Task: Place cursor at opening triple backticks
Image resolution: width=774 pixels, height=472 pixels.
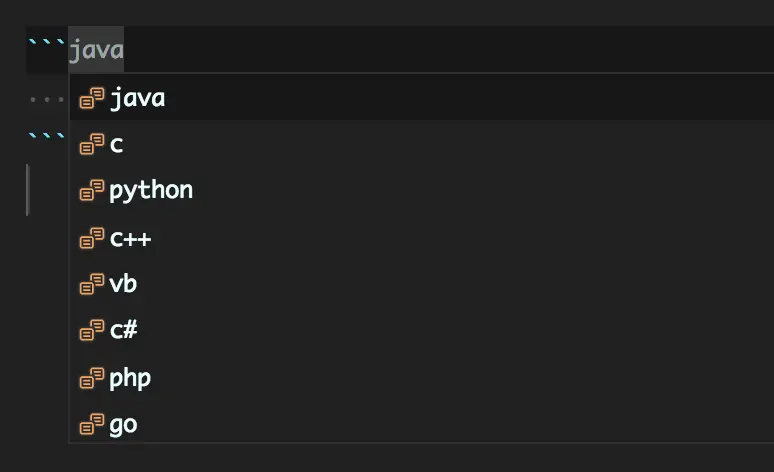Action: coord(47,42)
